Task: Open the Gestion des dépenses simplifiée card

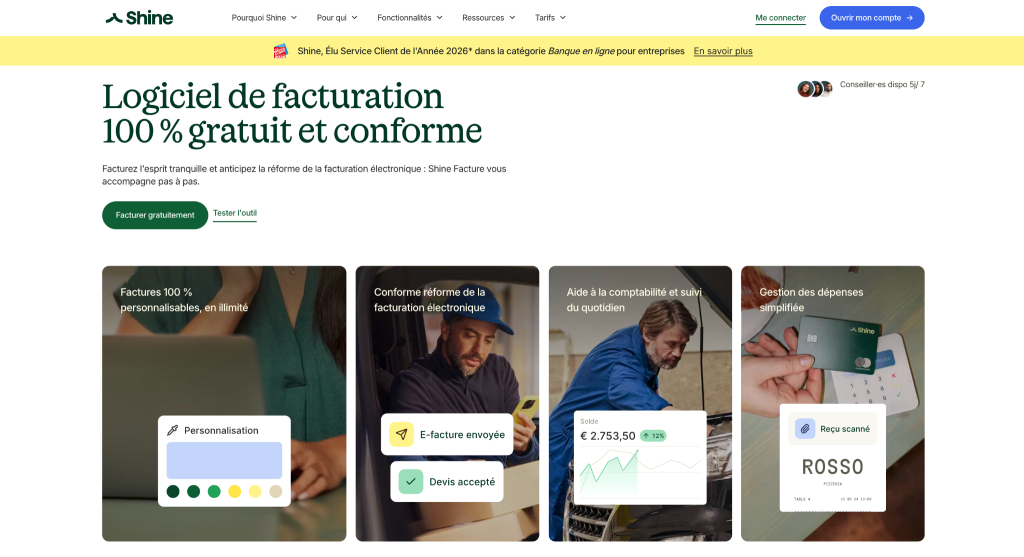Action: (x=833, y=404)
